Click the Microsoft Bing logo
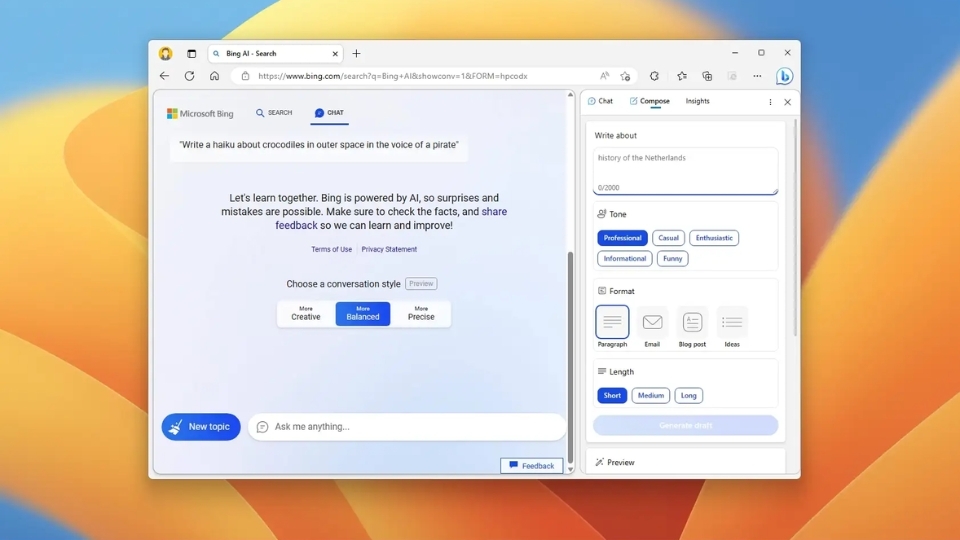 [x=200, y=113]
